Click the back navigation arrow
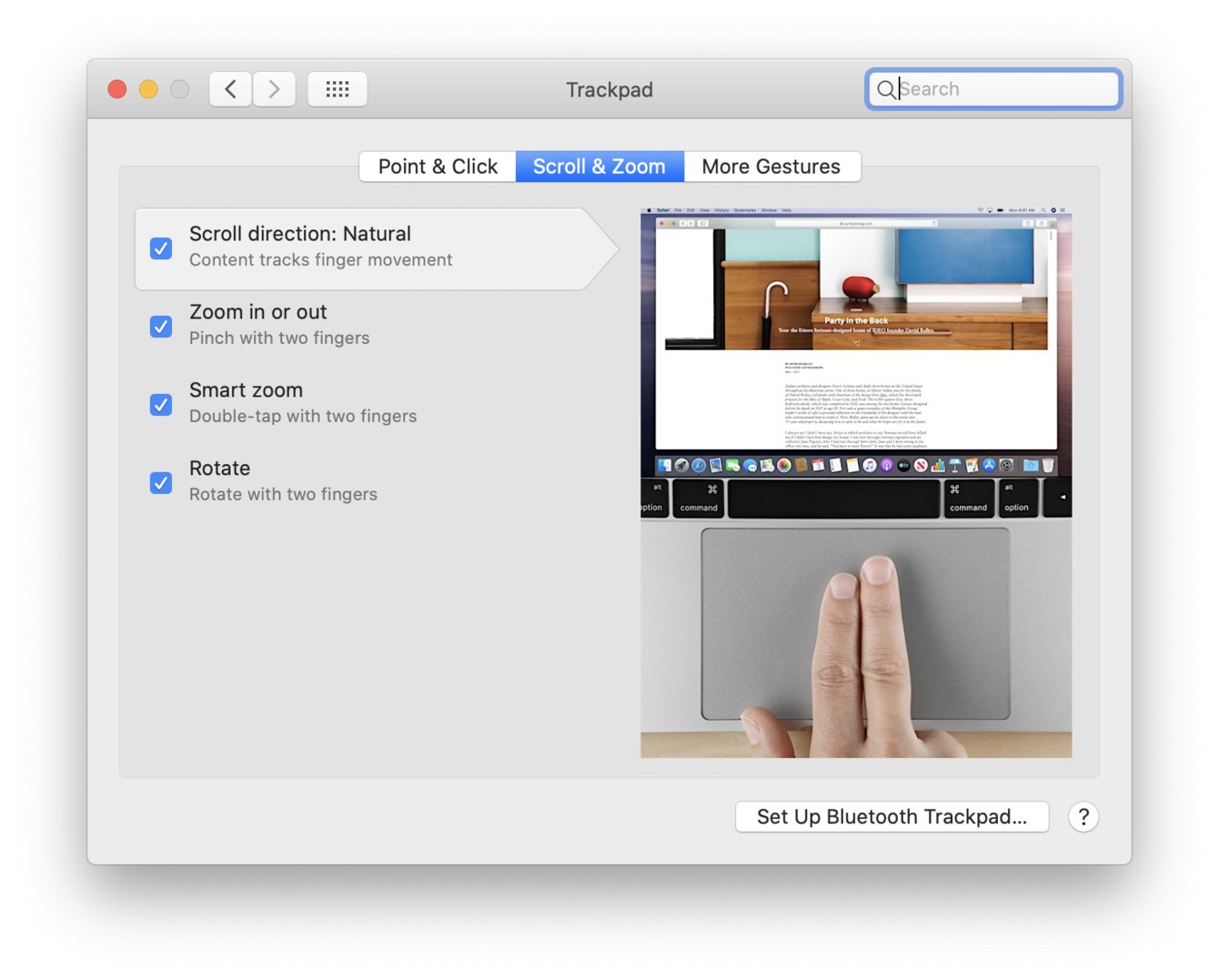Image resolution: width=1219 pixels, height=980 pixels. click(229, 88)
